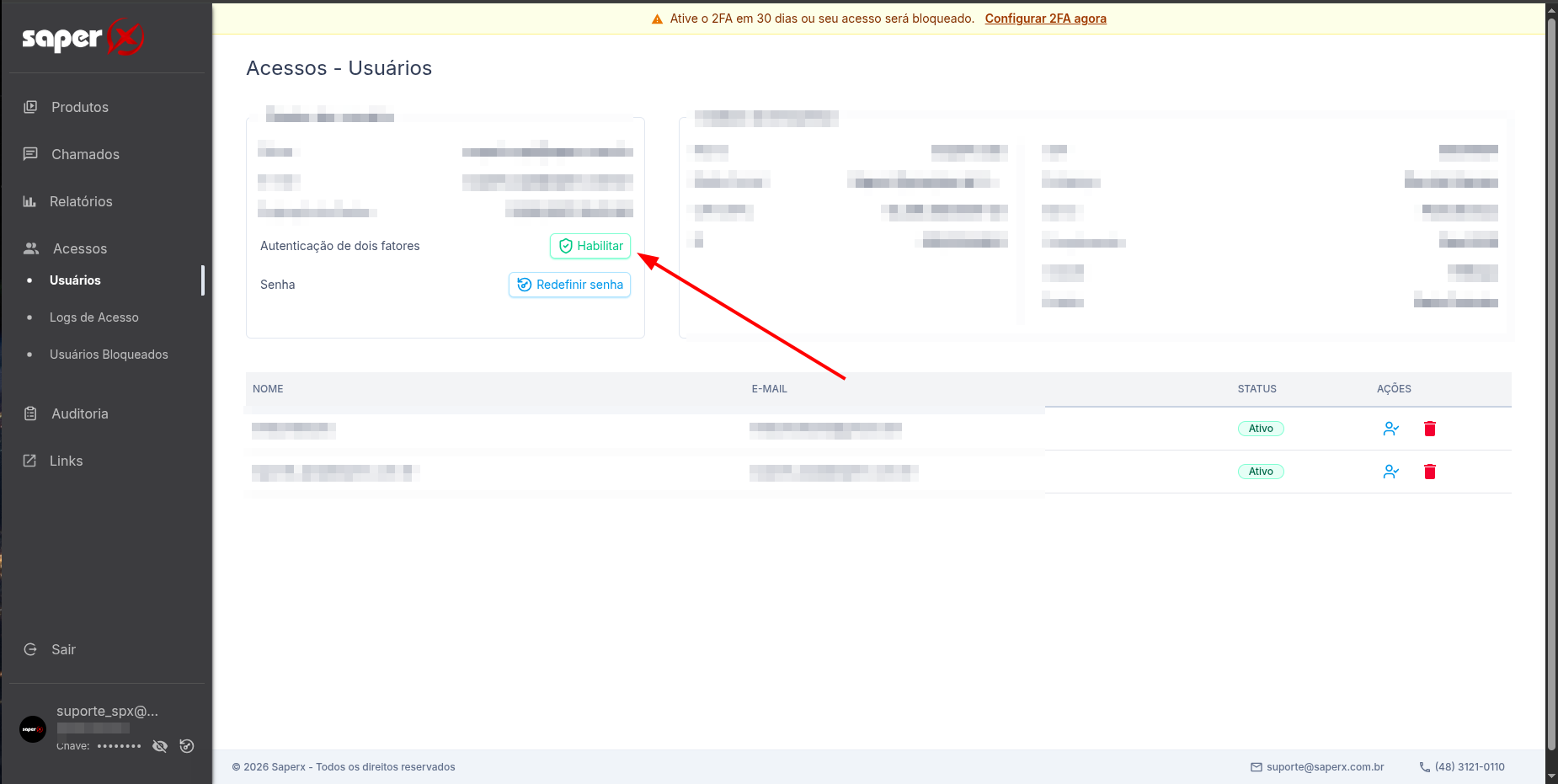Open Chamados in the sidebar
Image resolution: width=1558 pixels, height=784 pixels.
pos(85,154)
